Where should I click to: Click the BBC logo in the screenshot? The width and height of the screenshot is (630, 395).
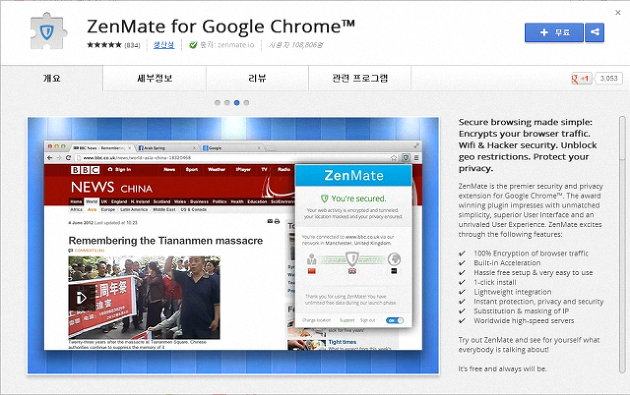click(85, 170)
